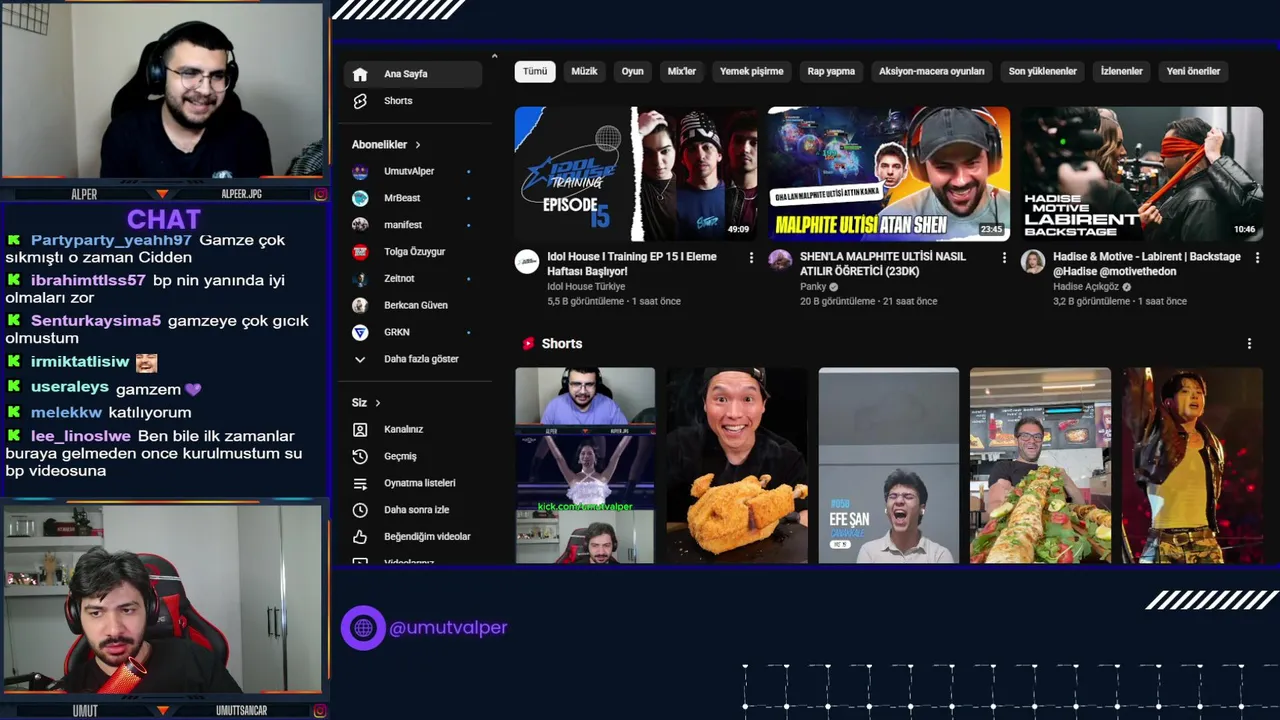
Task: Collapse sidebar with the top caret arrow
Action: click(494, 56)
